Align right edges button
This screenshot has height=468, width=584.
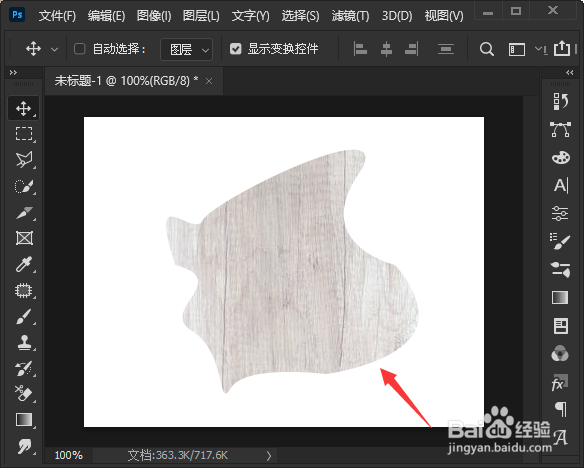(412, 49)
